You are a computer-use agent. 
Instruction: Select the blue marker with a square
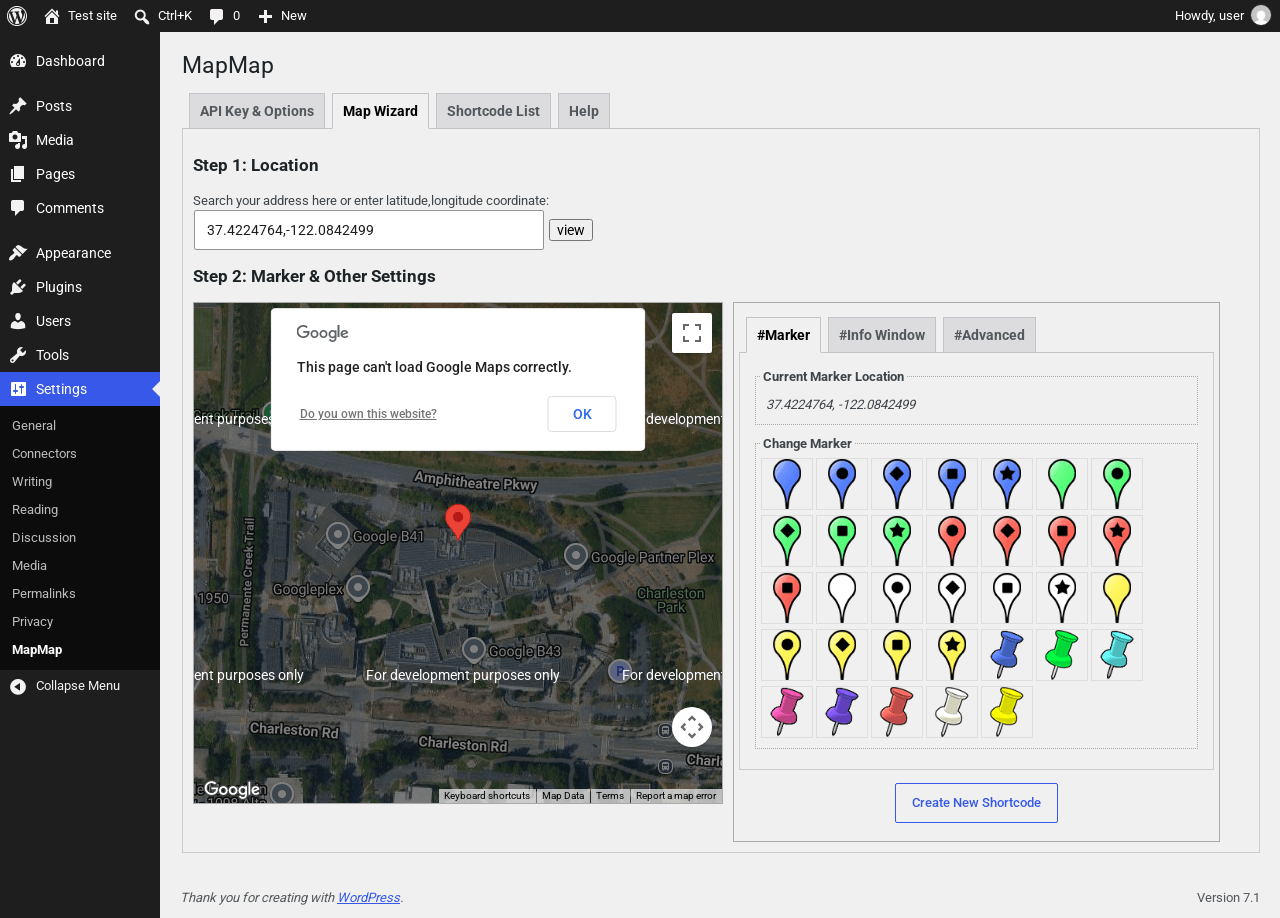(x=952, y=484)
